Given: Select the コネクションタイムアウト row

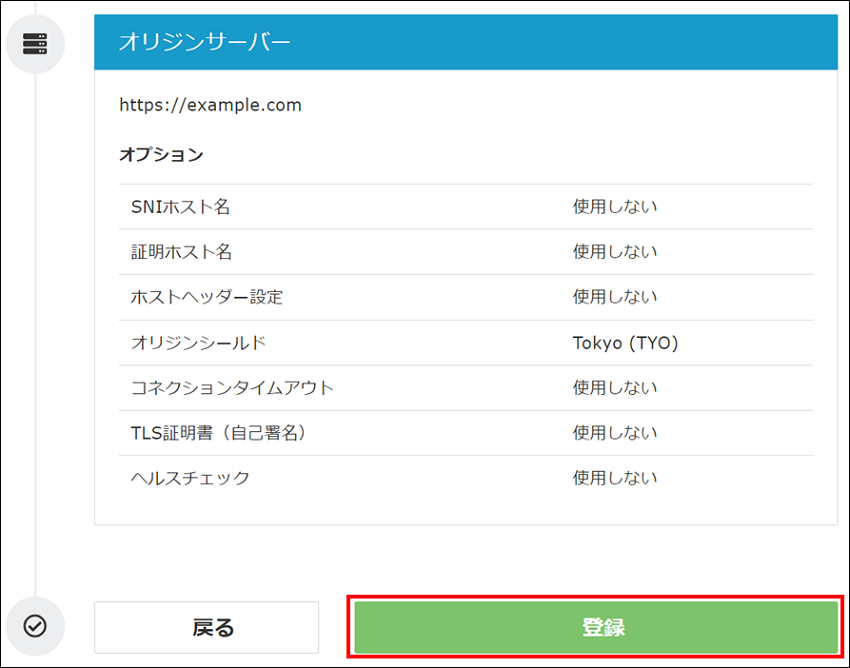Looking at the screenshot, I should [466, 387].
